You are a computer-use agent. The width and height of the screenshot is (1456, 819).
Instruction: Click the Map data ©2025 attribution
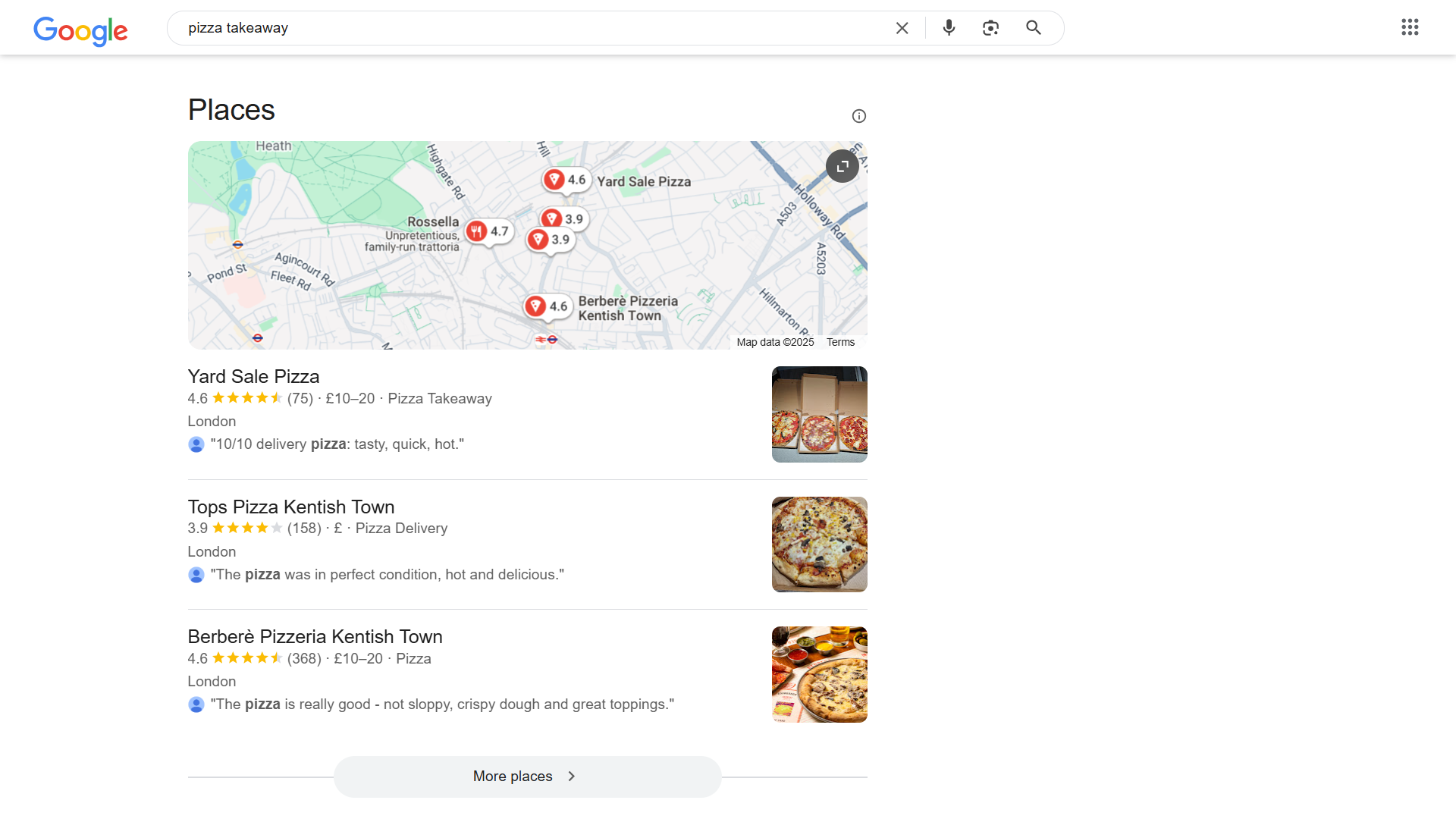(x=775, y=342)
